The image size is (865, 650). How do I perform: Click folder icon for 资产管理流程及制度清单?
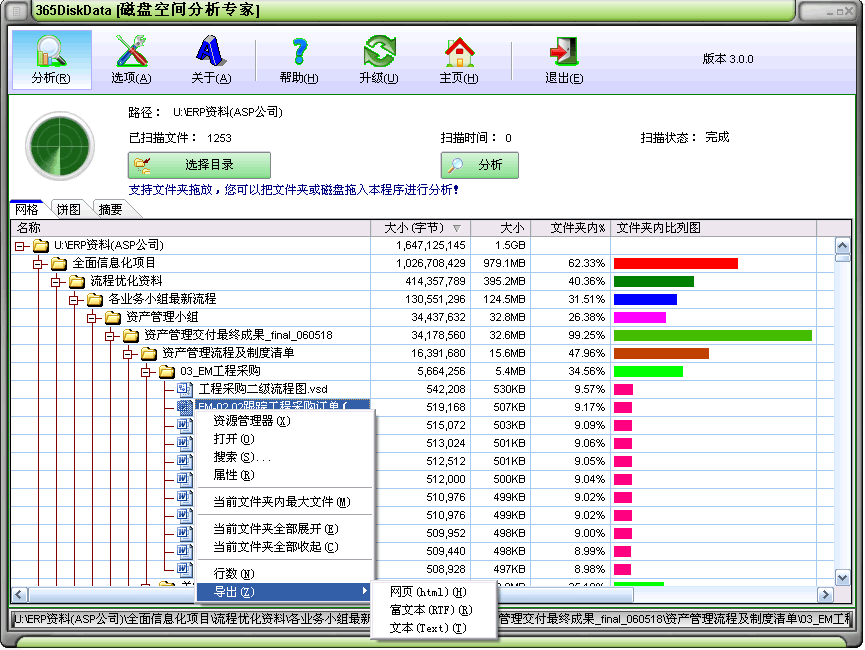(x=149, y=353)
